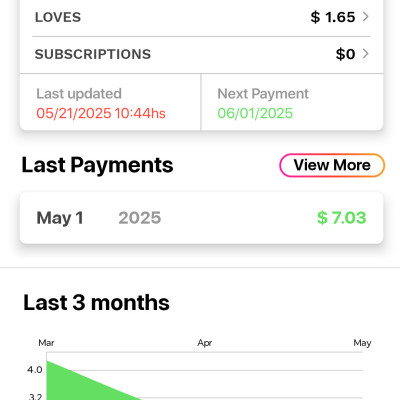Open the May 1 payment entry
This screenshot has width=400, height=400.
(x=201, y=218)
